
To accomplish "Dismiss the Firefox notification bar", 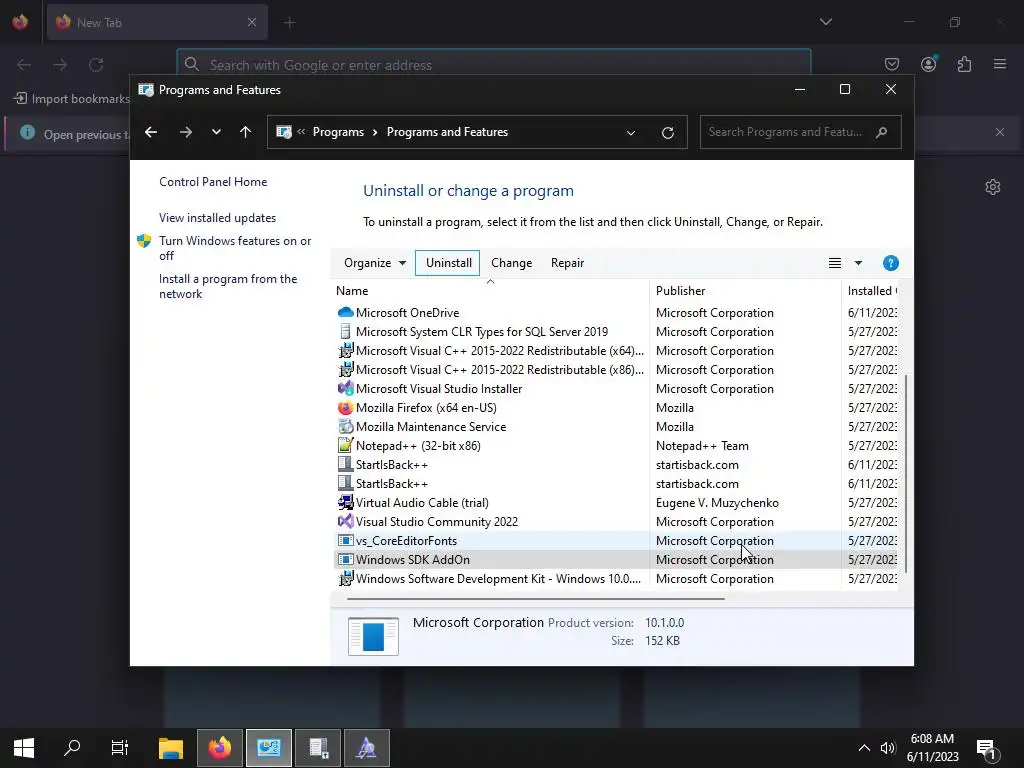I will [1000, 133].
